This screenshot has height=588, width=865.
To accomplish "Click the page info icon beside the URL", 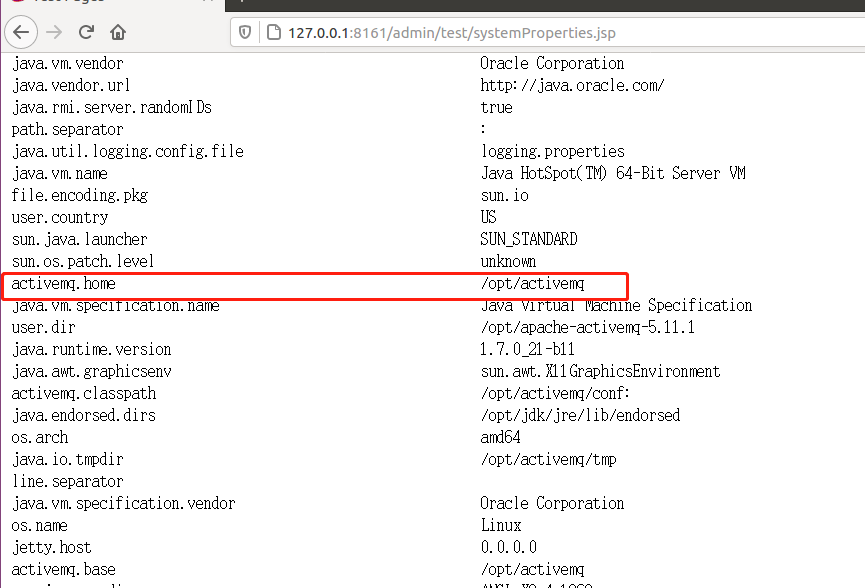I will [272, 33].
